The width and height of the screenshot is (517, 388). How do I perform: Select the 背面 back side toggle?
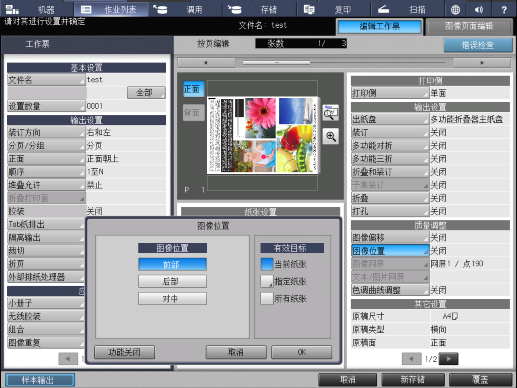click(x=193, y=113)
